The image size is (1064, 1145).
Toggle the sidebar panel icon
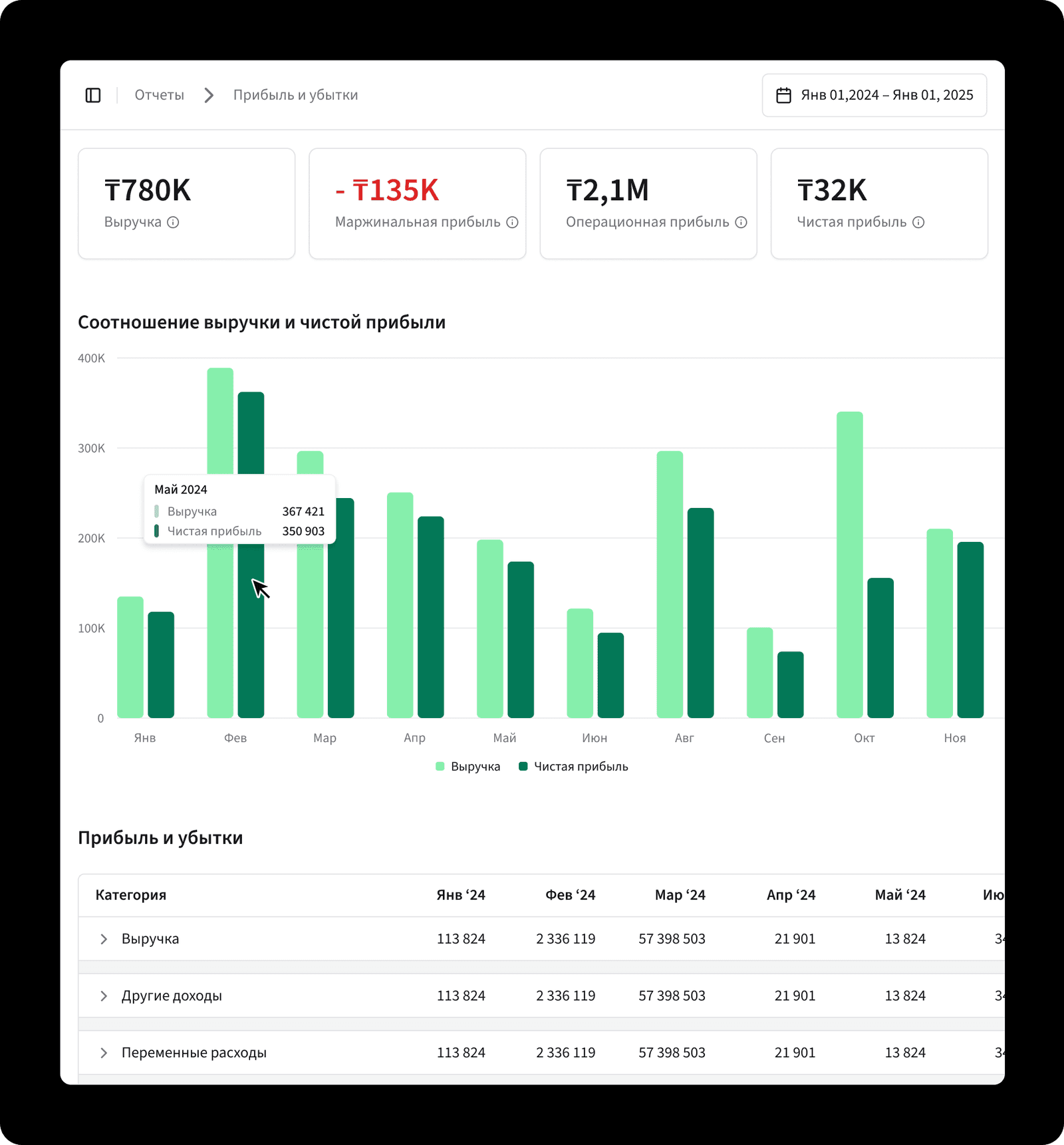coord(93,95)
